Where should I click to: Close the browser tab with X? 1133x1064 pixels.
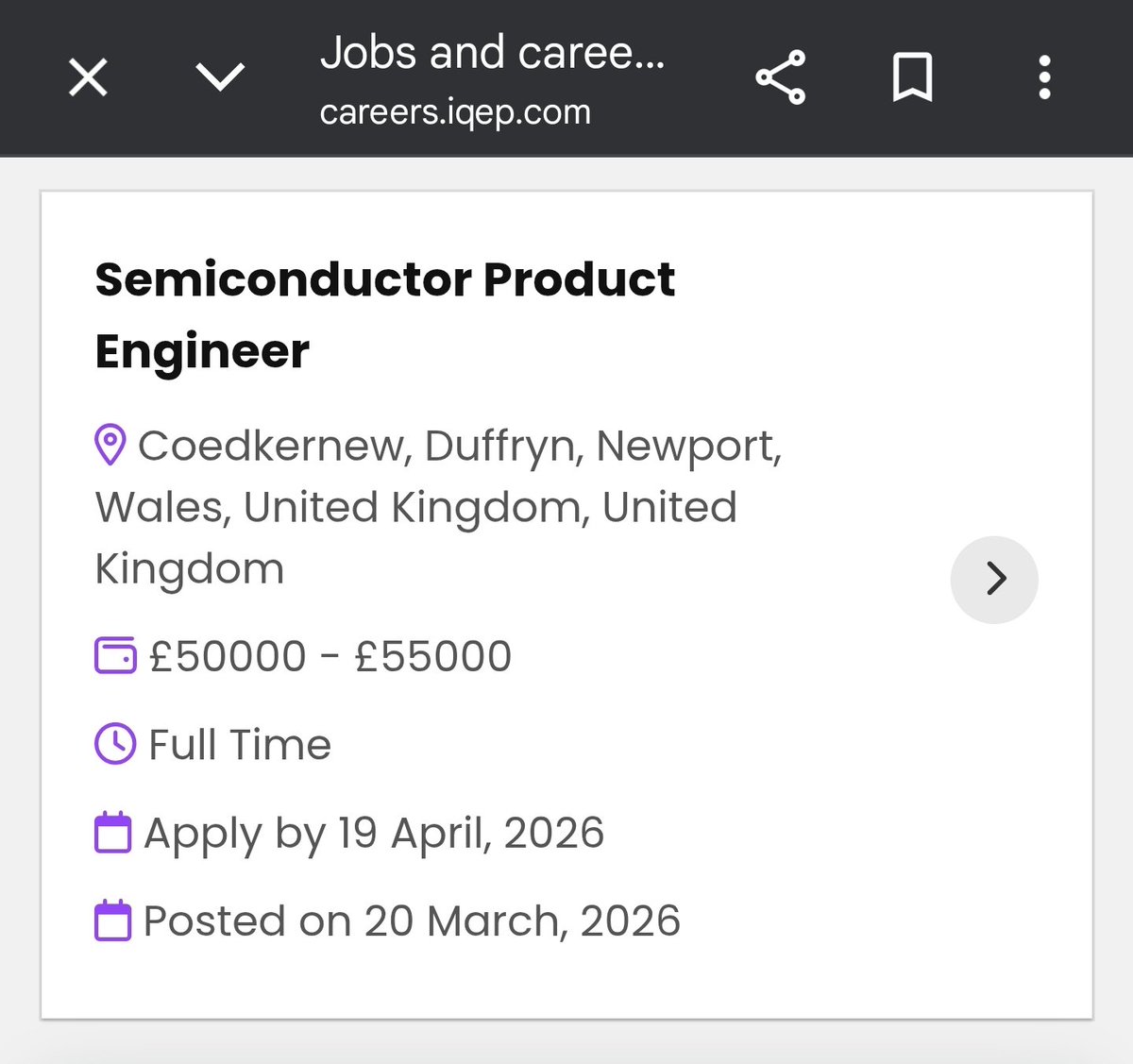(89, 77)
